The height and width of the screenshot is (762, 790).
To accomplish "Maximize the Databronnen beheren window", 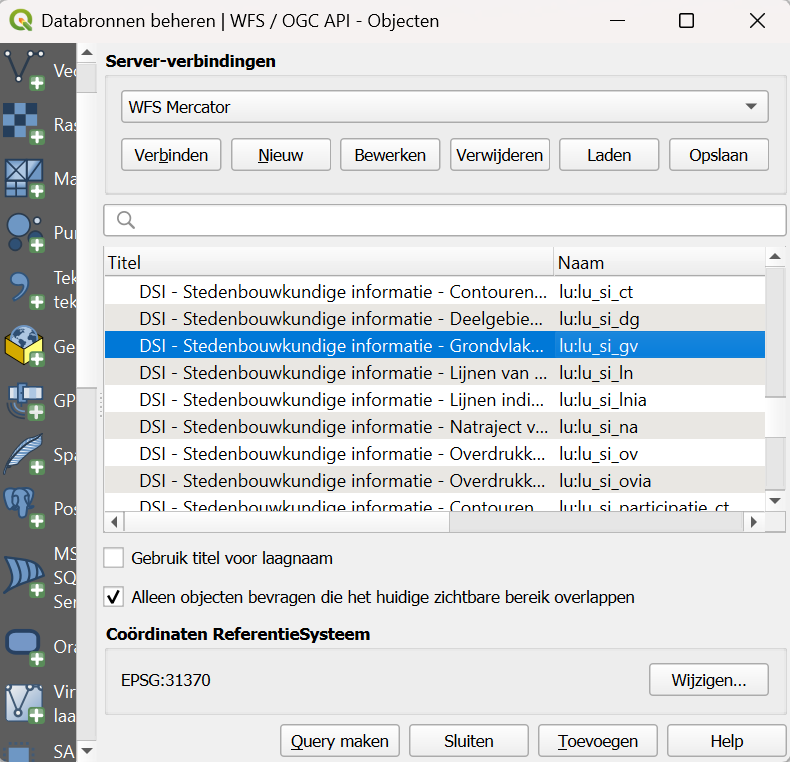I will point(686,21).
